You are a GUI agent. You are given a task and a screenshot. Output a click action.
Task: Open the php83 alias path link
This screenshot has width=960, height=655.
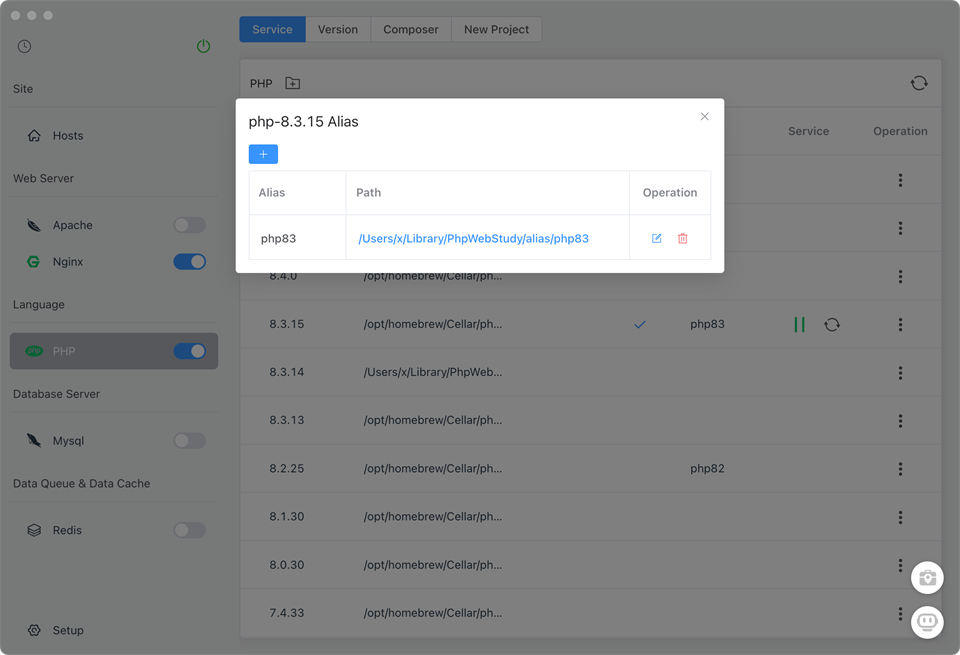(x=473, y=239)
